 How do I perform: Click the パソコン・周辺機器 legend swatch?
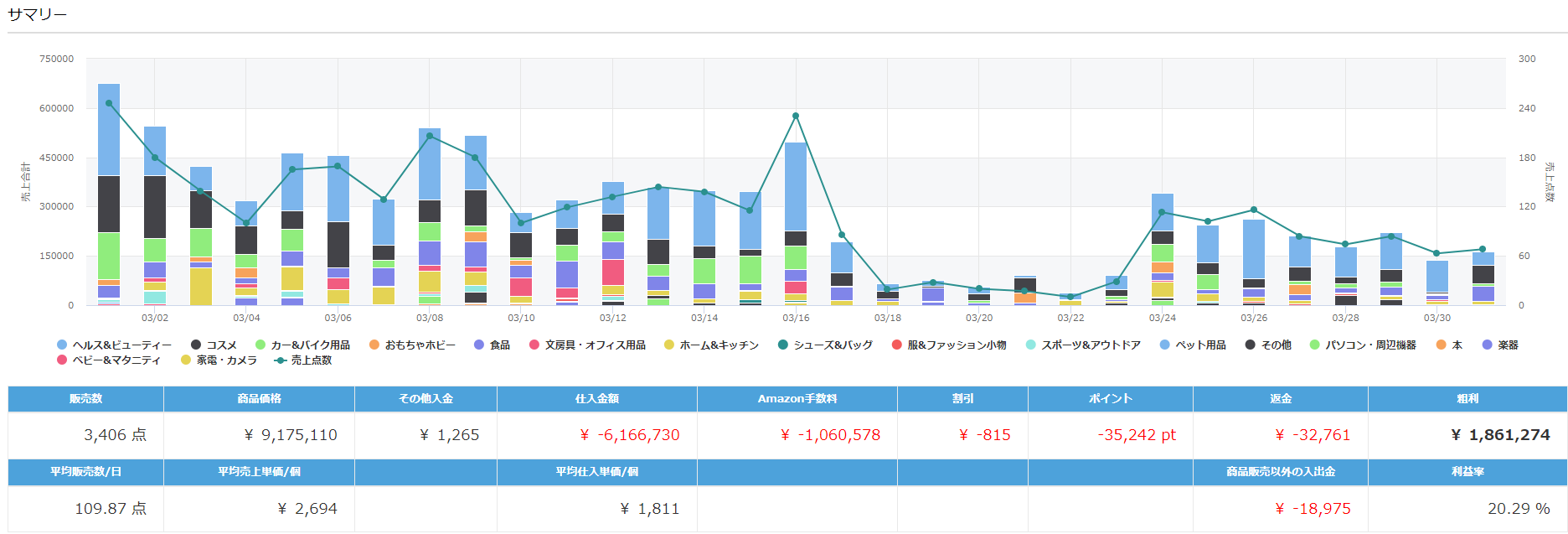pos(1314,345)
